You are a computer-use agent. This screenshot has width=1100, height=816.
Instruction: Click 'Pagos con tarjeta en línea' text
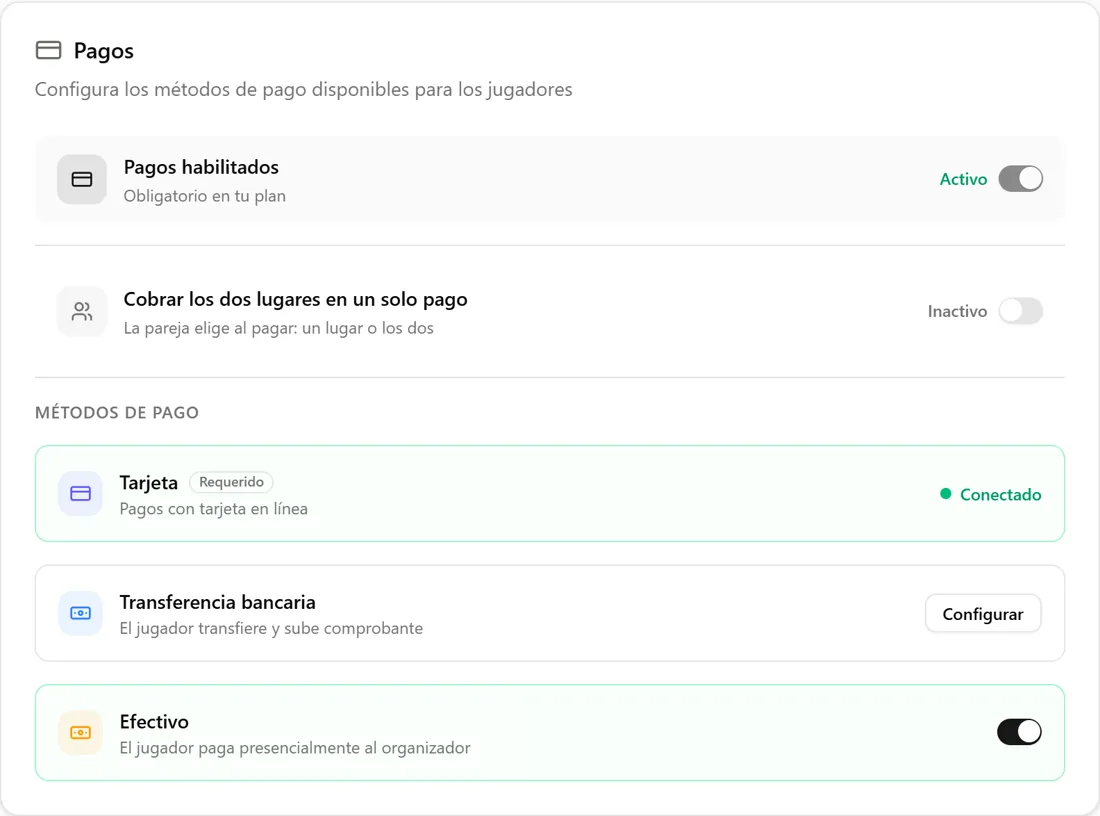pos(214,509)
